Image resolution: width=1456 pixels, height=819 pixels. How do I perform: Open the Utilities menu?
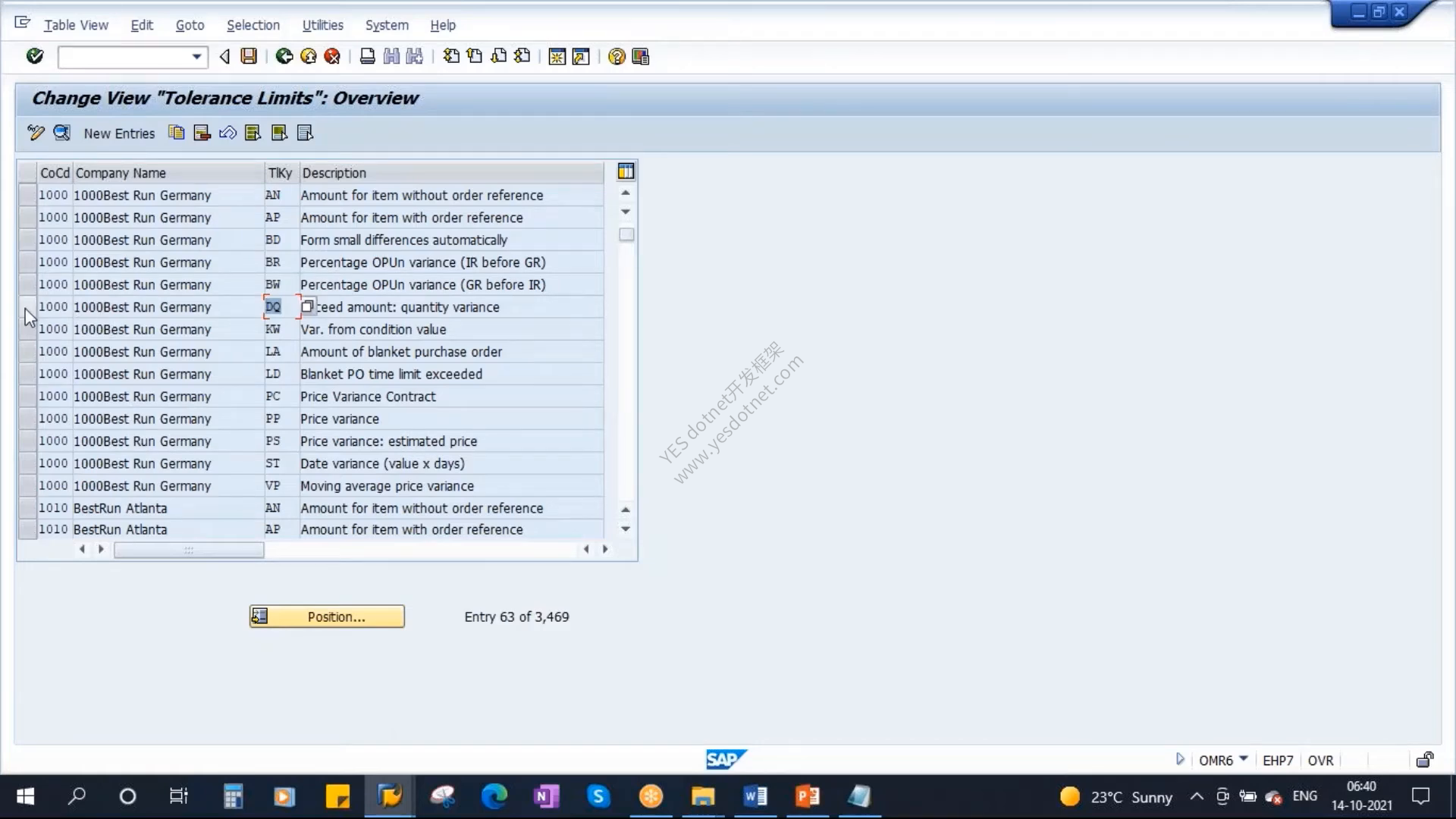click(322, 25)
